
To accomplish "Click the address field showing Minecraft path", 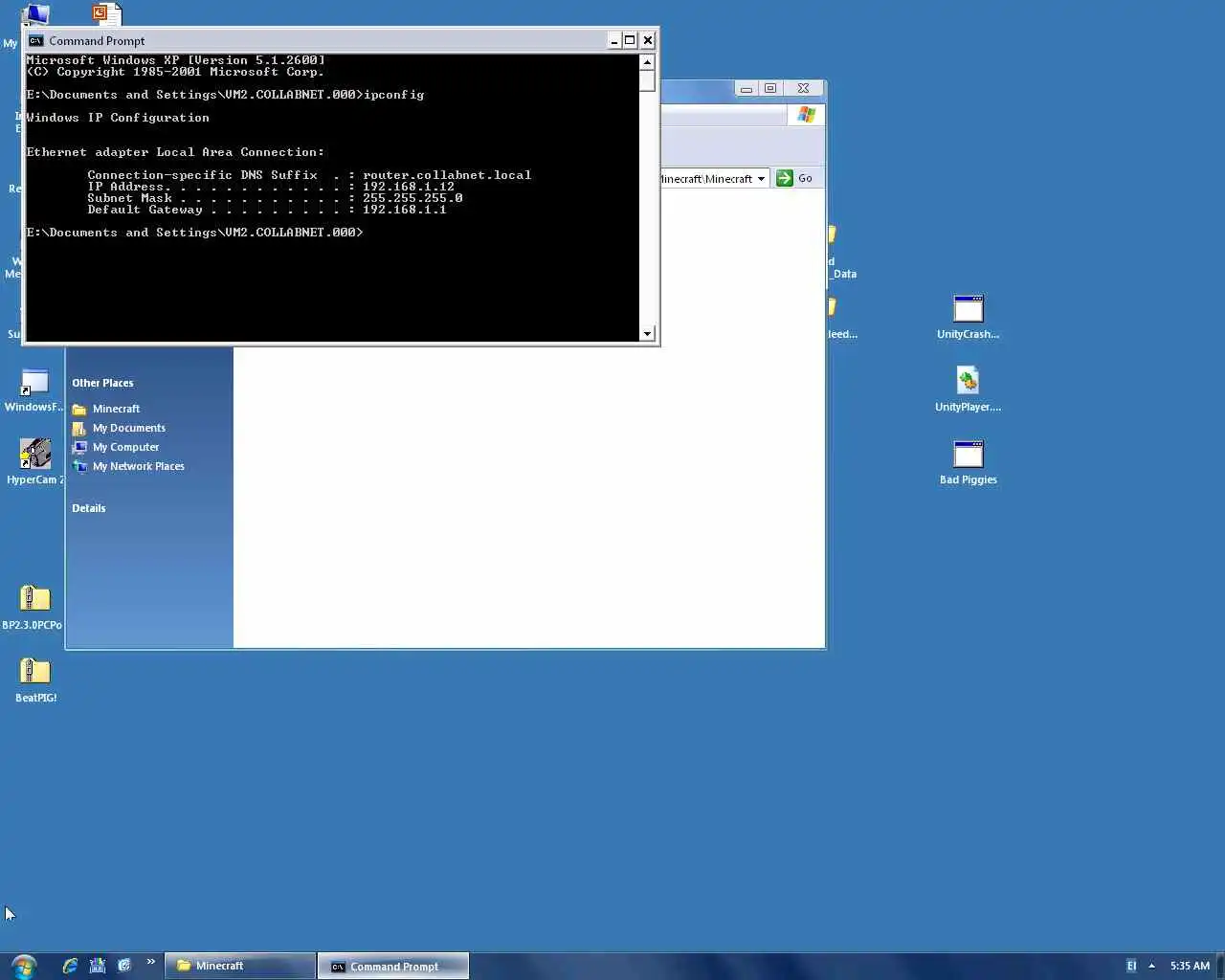I will (x=706, y=179).
